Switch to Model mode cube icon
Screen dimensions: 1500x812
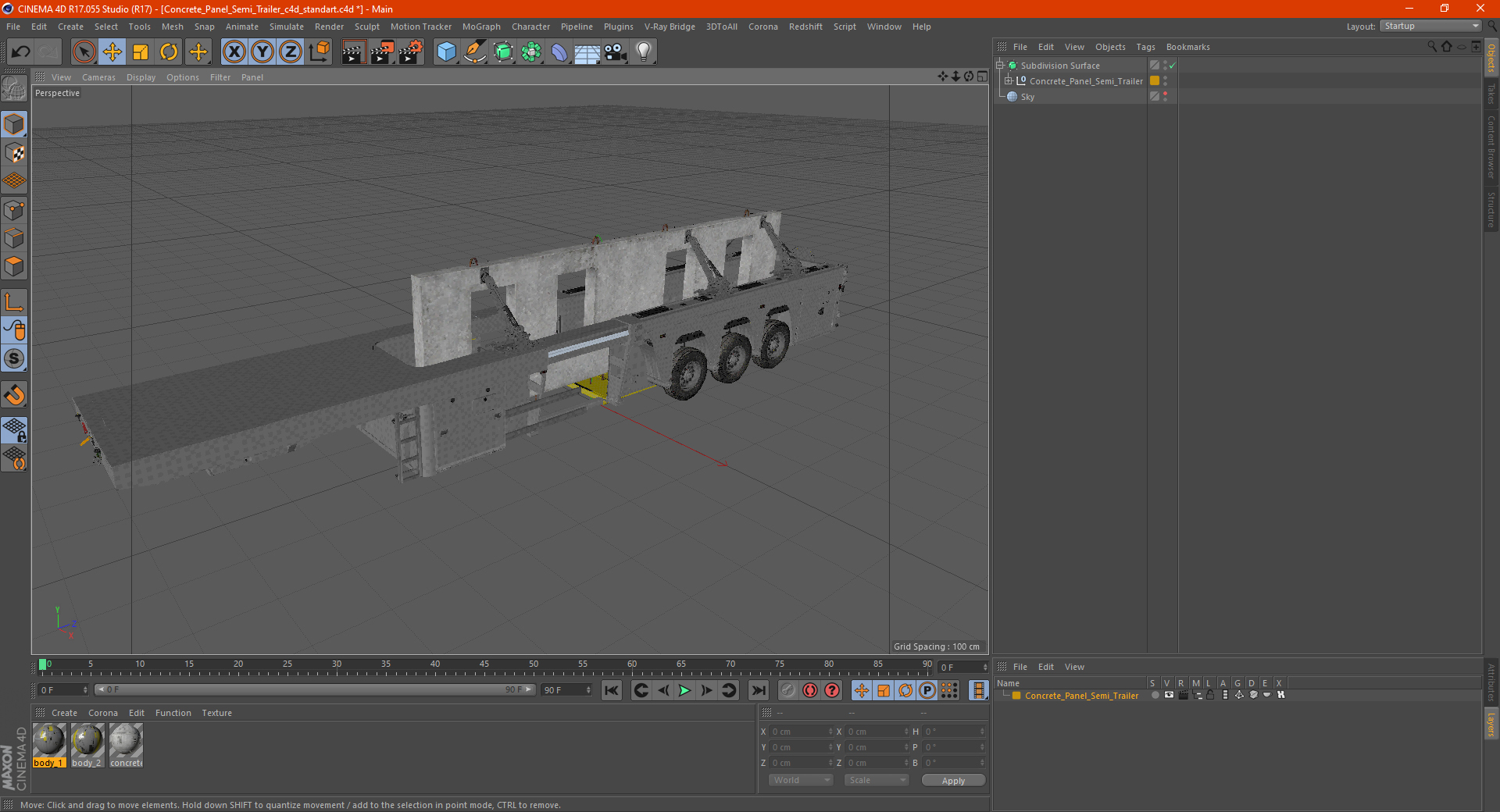click(x=15, y=124)
